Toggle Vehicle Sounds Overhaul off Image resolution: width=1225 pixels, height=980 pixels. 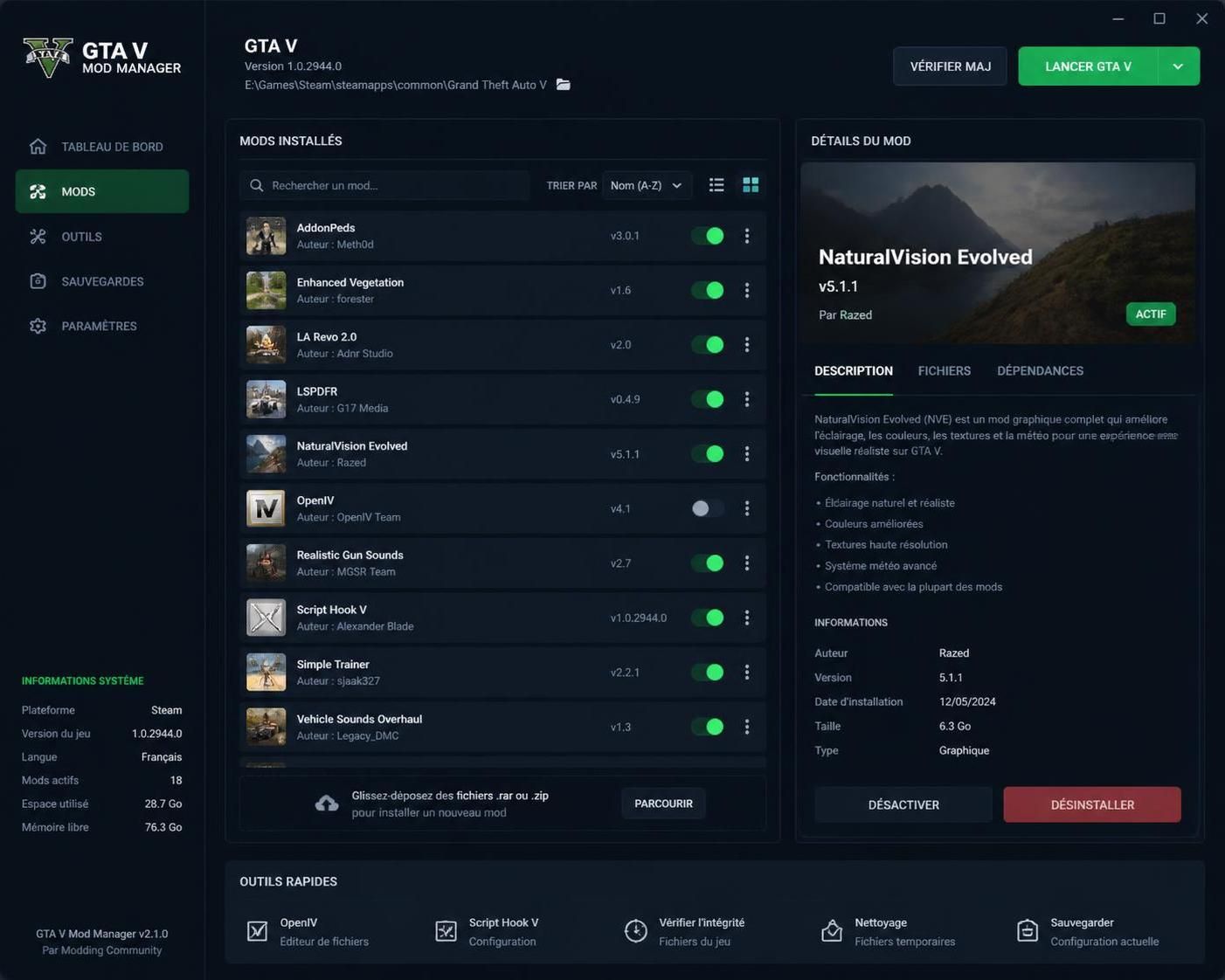pyautogui.click(x=708, y=727)
